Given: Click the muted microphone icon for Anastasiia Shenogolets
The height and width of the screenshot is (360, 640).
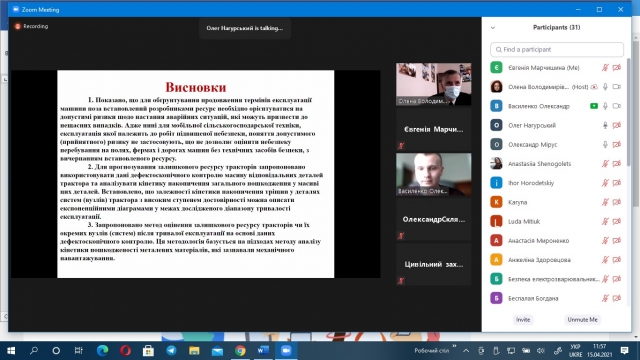Looking at the screenshot, I should [x=605, y=164].
